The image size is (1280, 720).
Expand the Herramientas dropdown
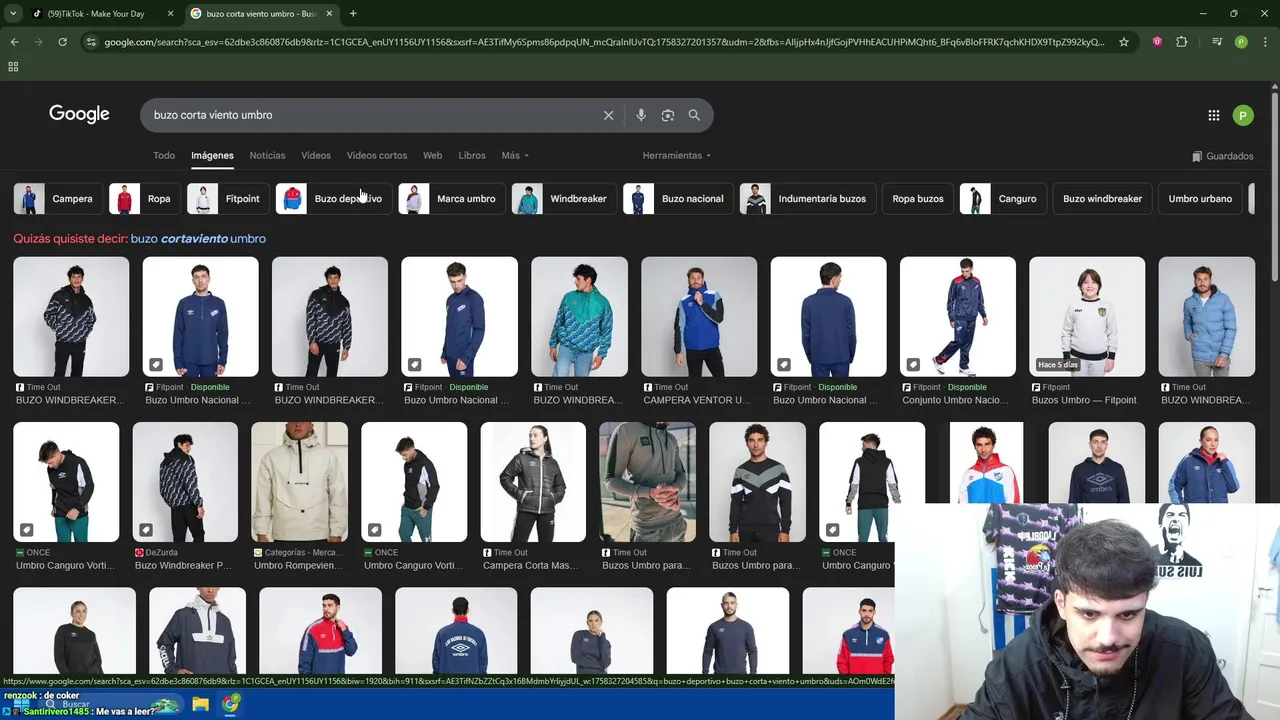click(x=677, y=155)
